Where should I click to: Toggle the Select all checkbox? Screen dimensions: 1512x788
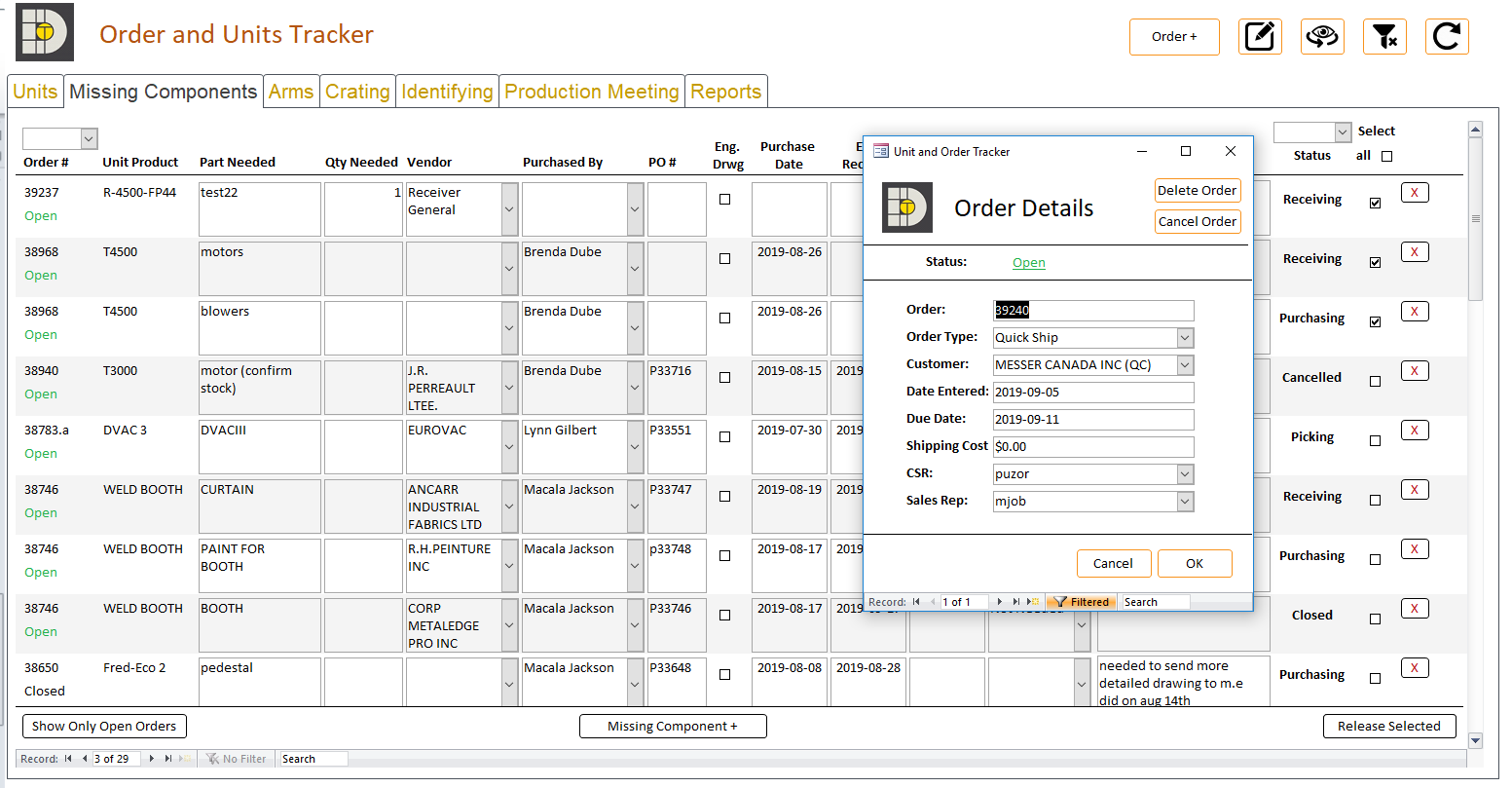point(1387,156)
